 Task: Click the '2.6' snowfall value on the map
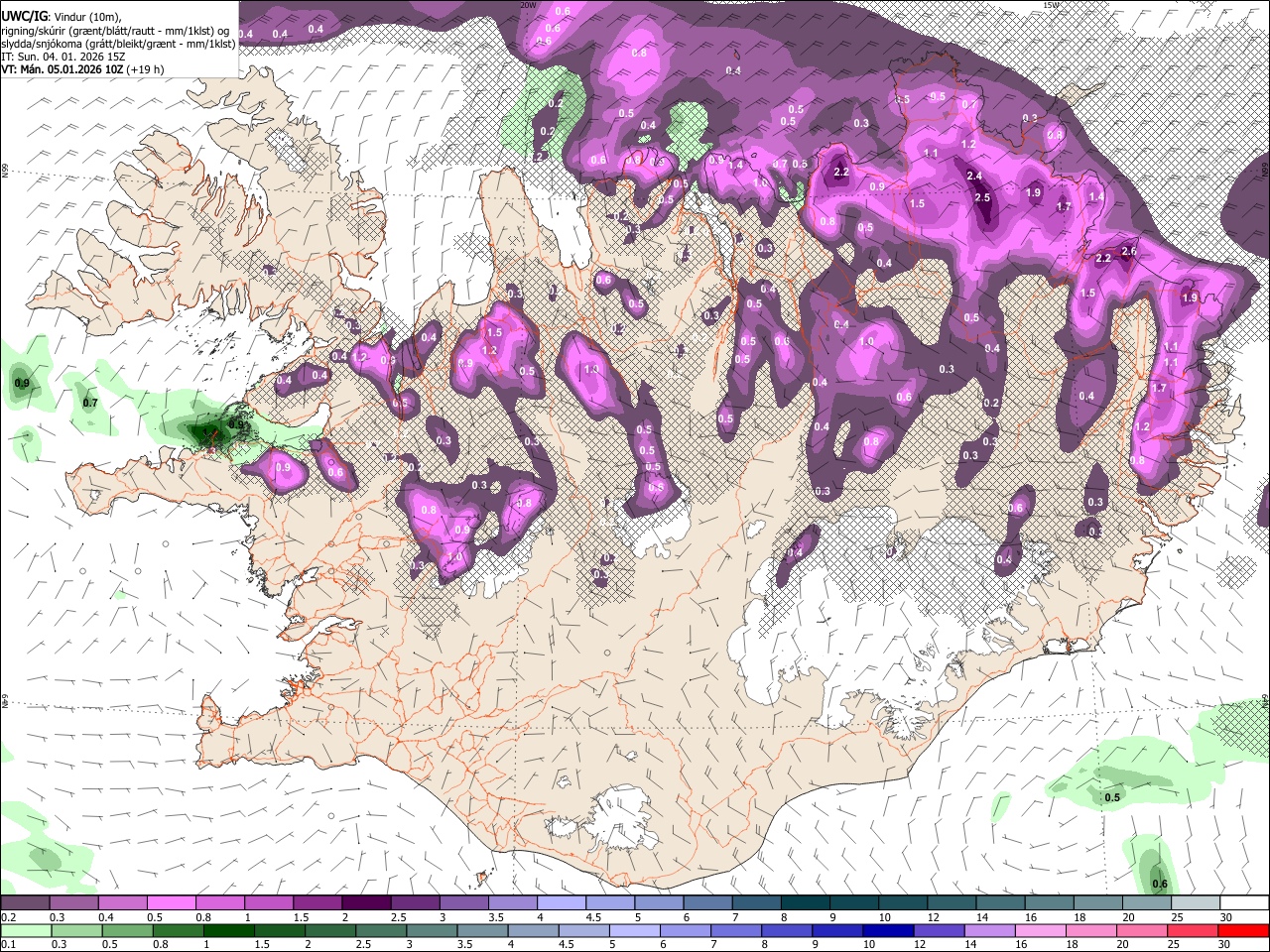[1128, 251]
